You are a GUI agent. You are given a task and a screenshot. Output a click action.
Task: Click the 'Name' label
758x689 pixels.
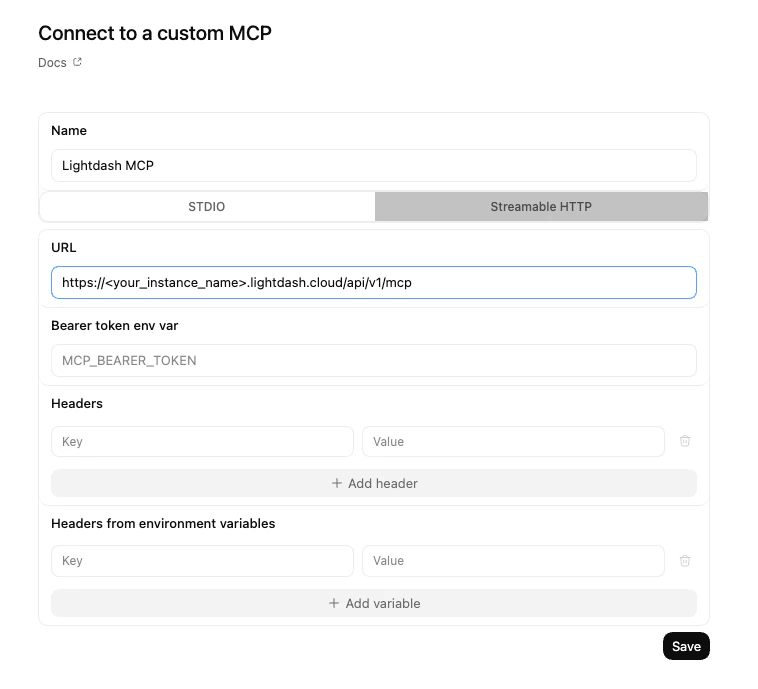coord(69,131)
